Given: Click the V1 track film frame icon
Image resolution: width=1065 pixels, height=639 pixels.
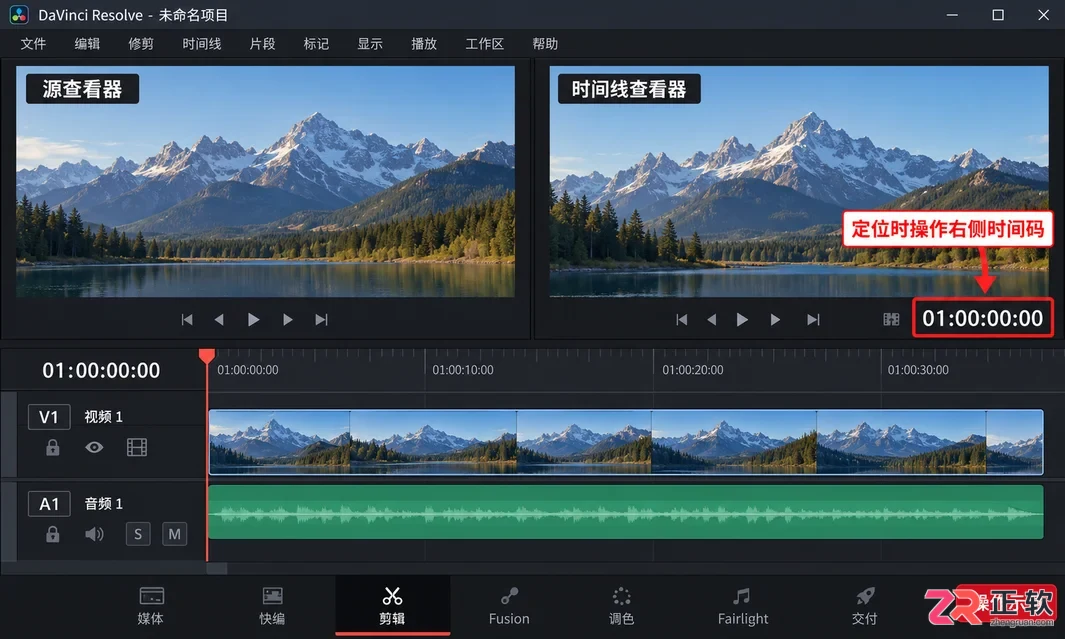Looking at the screenshot, I should click(137, 447).
